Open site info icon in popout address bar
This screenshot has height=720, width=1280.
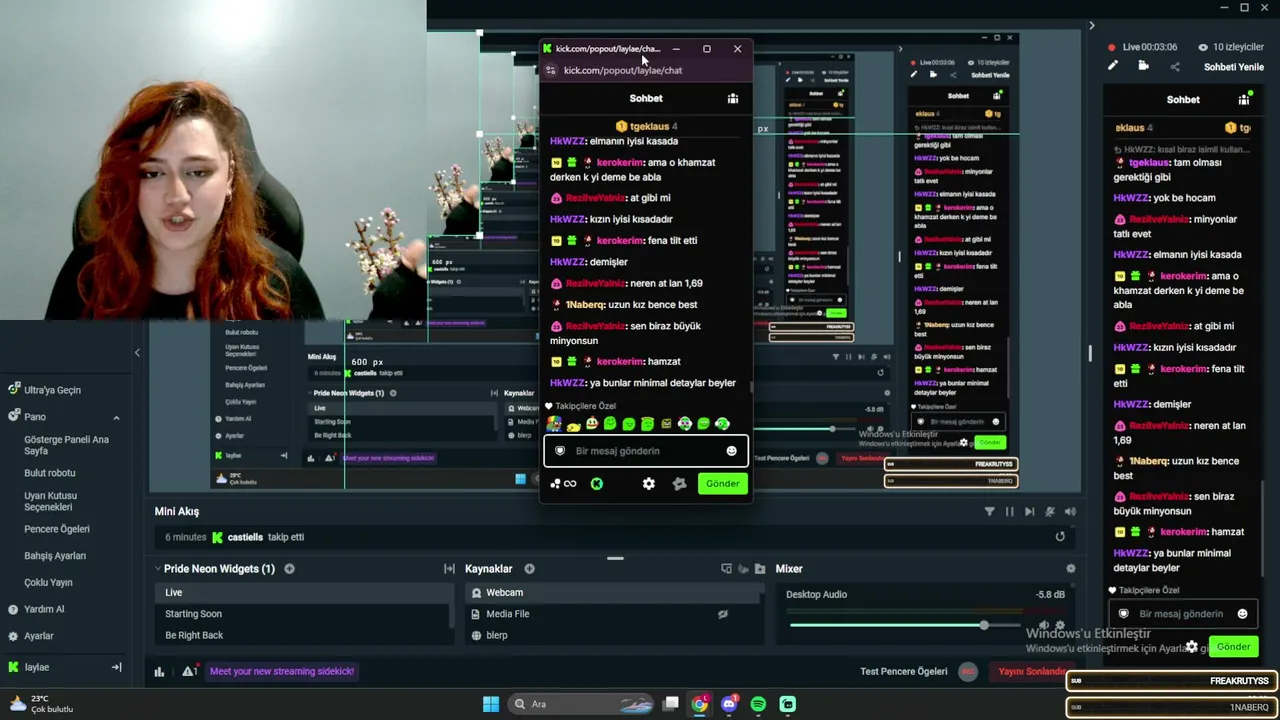(550, 71)
